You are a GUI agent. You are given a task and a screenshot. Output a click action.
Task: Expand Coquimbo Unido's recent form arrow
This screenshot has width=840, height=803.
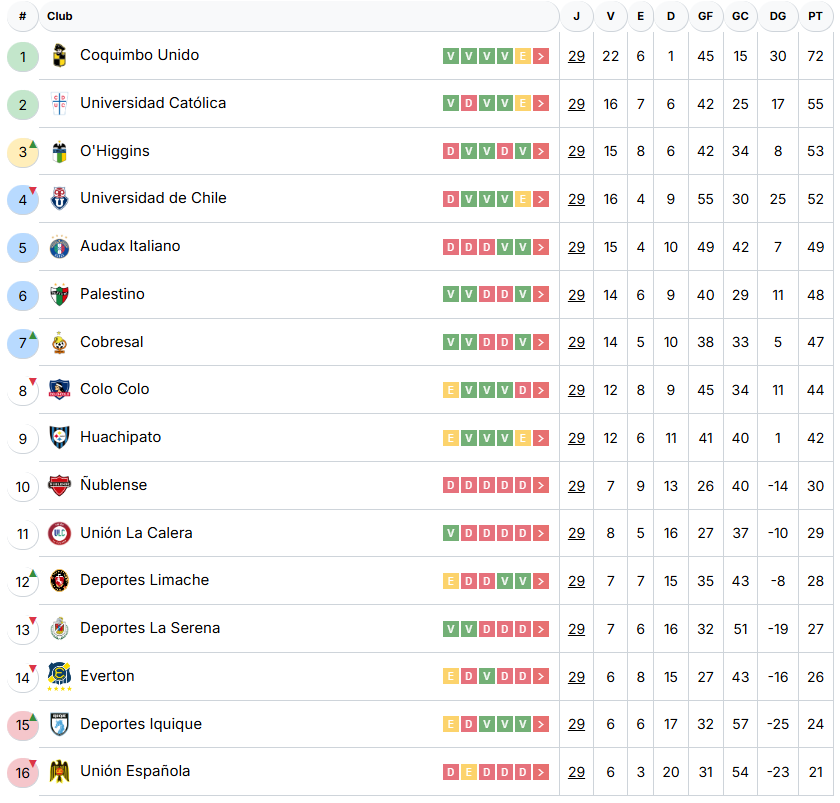[x=541, y=56]
